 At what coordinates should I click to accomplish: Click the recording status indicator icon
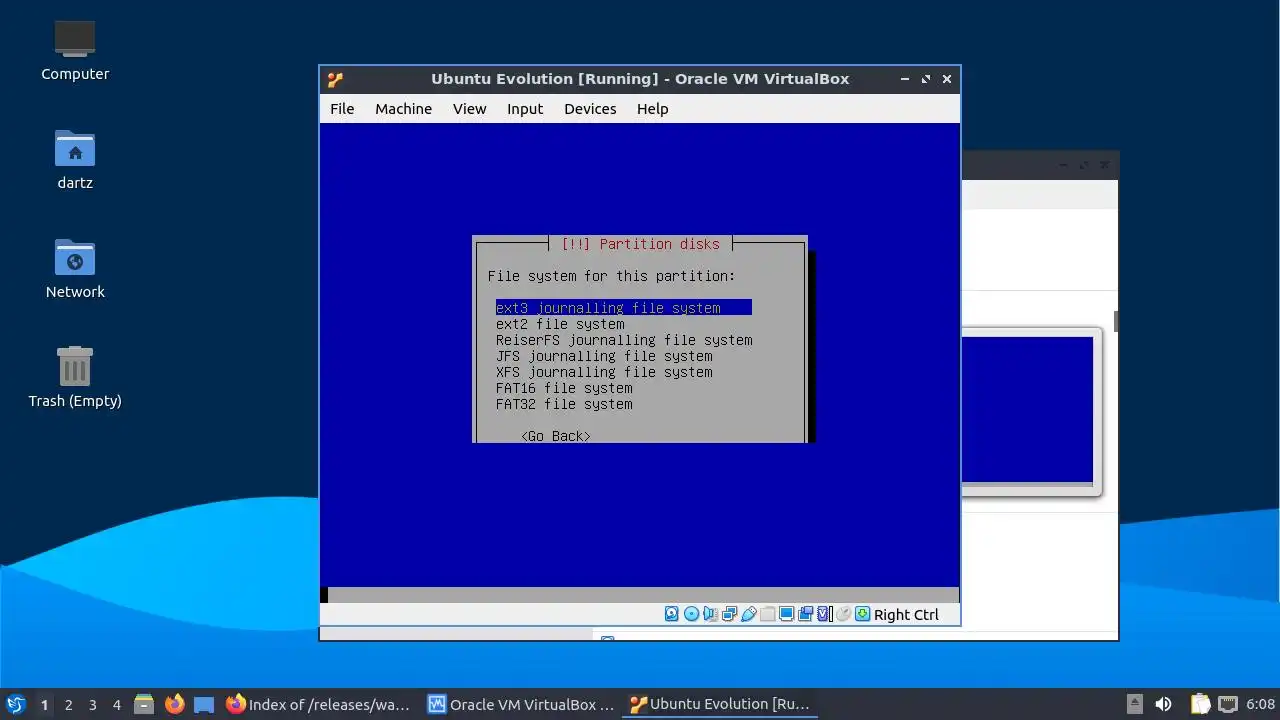pos(805,614)
